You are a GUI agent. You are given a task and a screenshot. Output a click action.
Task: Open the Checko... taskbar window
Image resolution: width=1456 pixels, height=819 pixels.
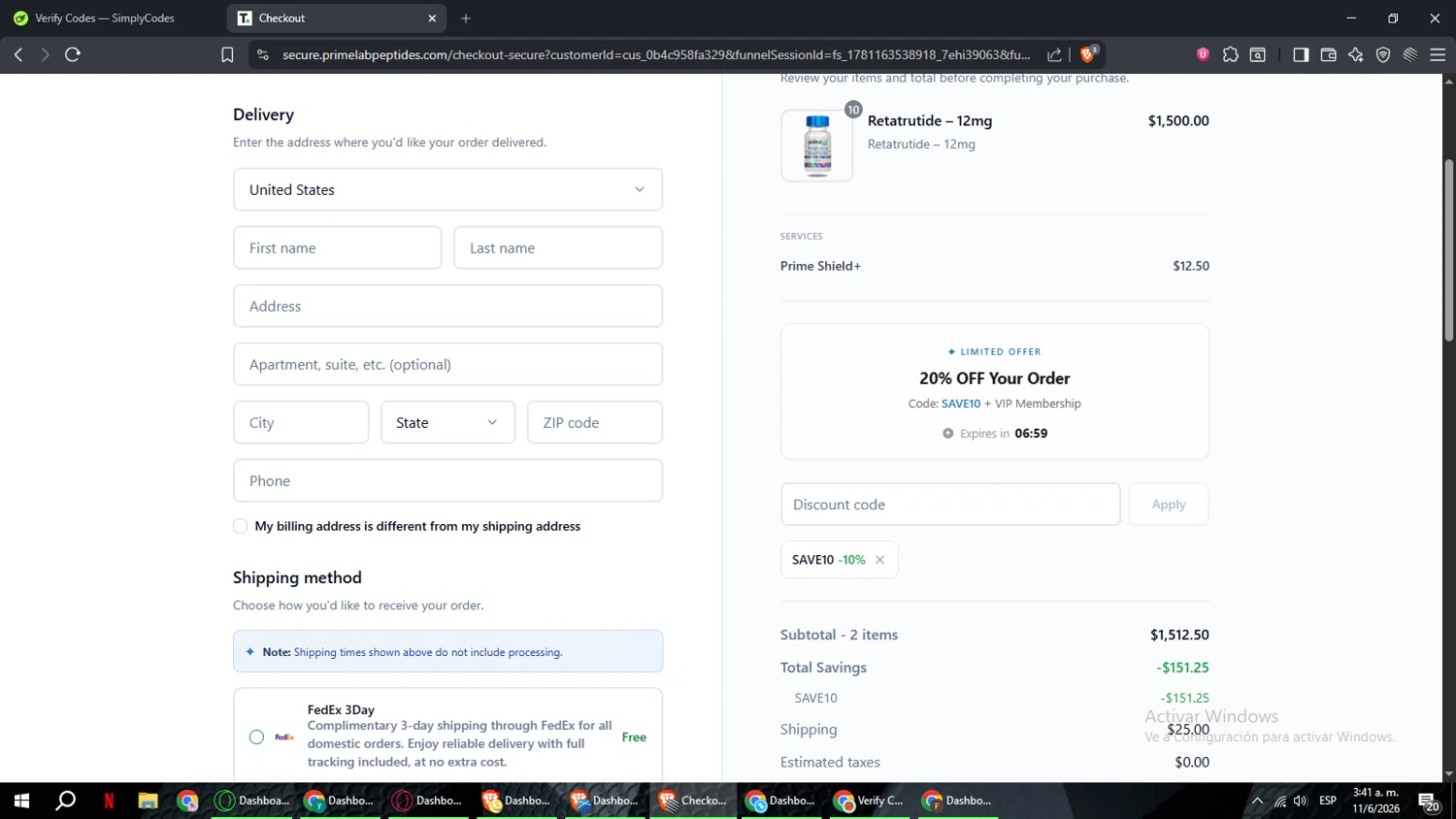[693, 801]
